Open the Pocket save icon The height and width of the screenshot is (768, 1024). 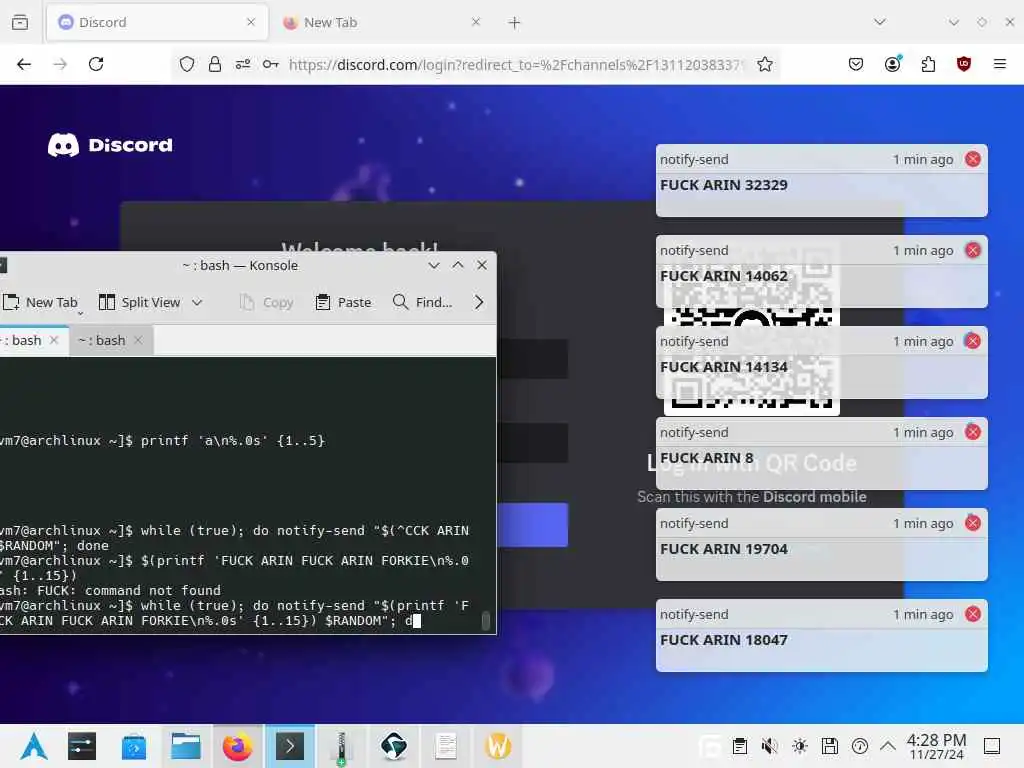[x=856, y=64]
